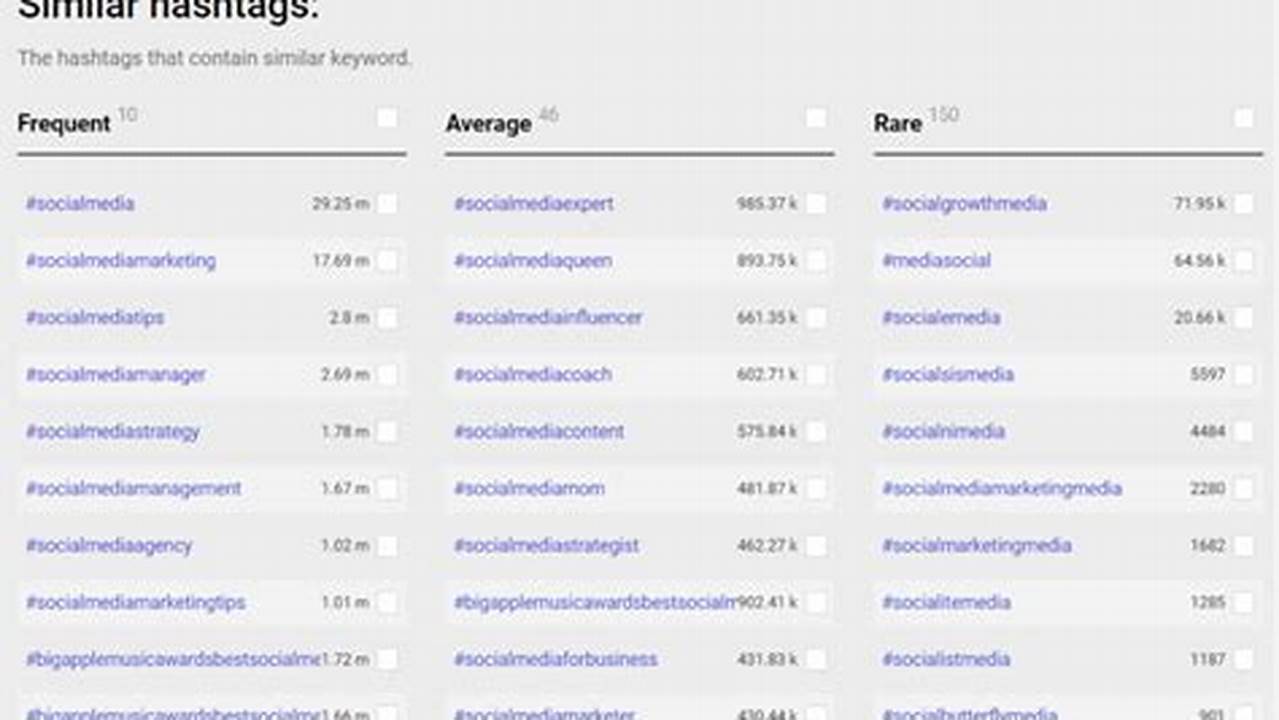Viewport: 1279px width, 720px height.
Task: Check the select-all box for Average column
Action: pyautogui.click(x=816, y=118)
